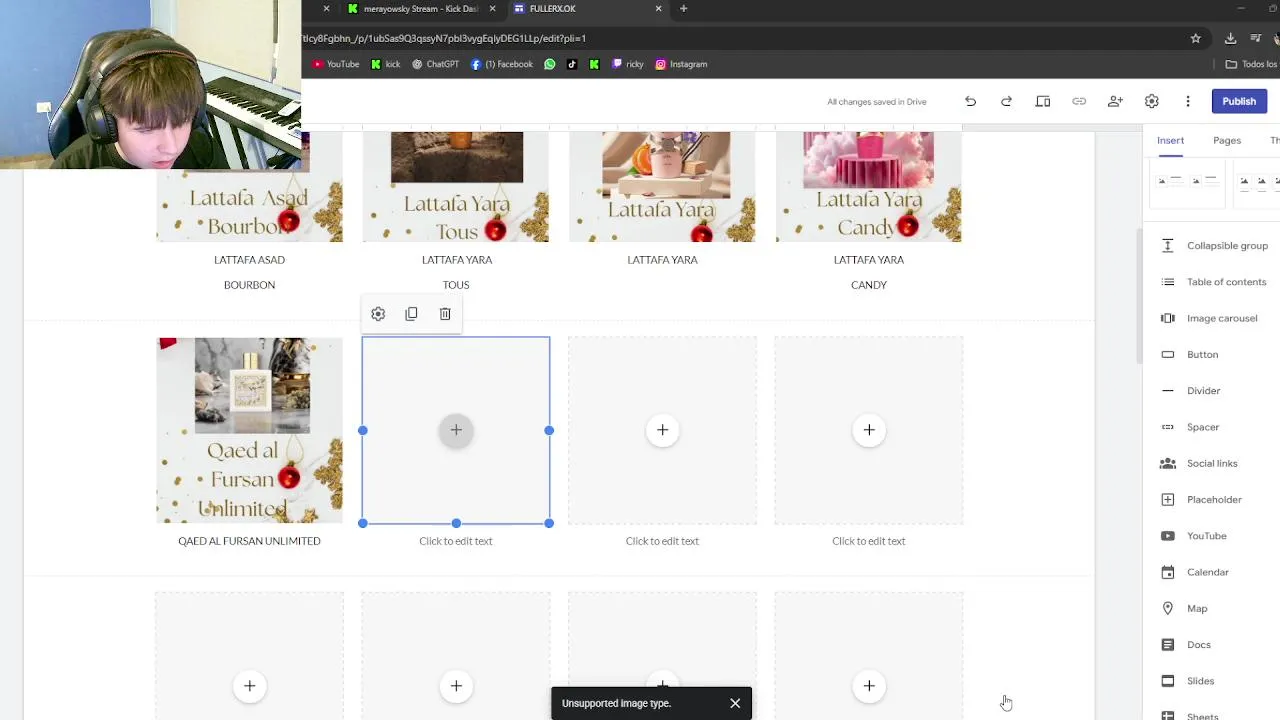Select the Lattafa Yara Candy image
Viewport: 1280px width, 720px height.
tap(869, 186)
